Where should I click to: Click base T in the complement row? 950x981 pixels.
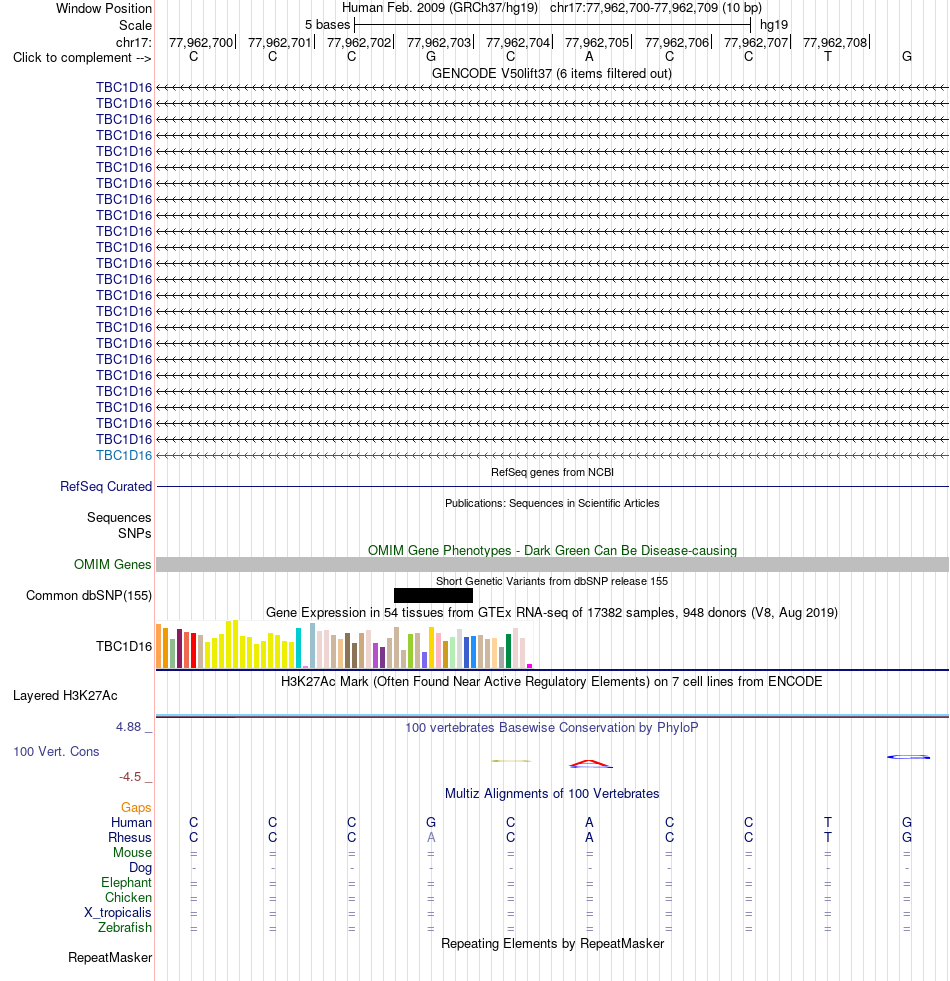click(x=827, y=57)
